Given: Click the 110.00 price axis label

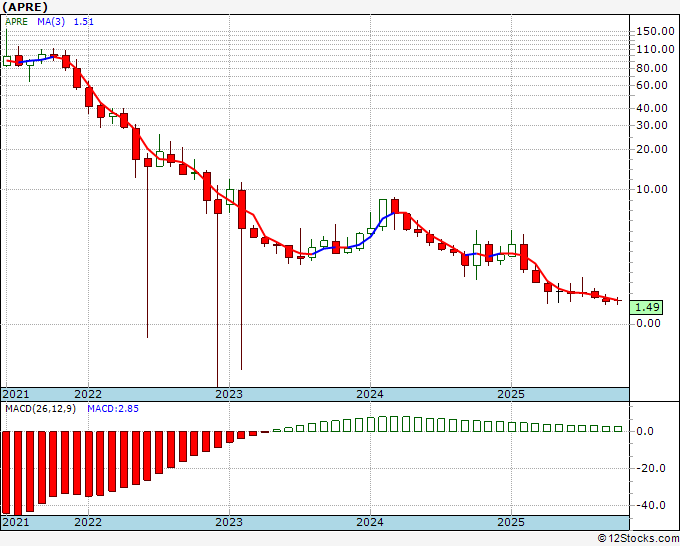Looking at the screenshot, I should [x=655, y=49].
